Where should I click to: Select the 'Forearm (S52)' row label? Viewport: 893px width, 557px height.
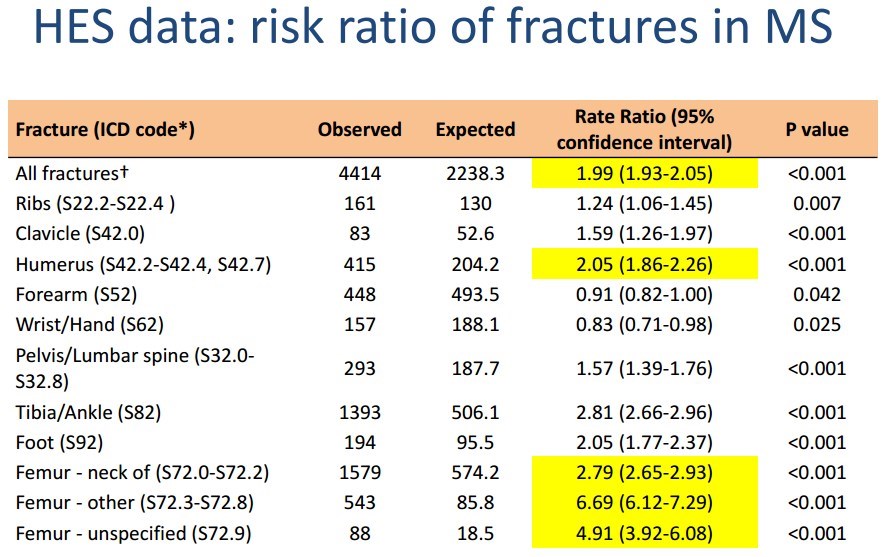pyautogui.click(x=73, y=294)
